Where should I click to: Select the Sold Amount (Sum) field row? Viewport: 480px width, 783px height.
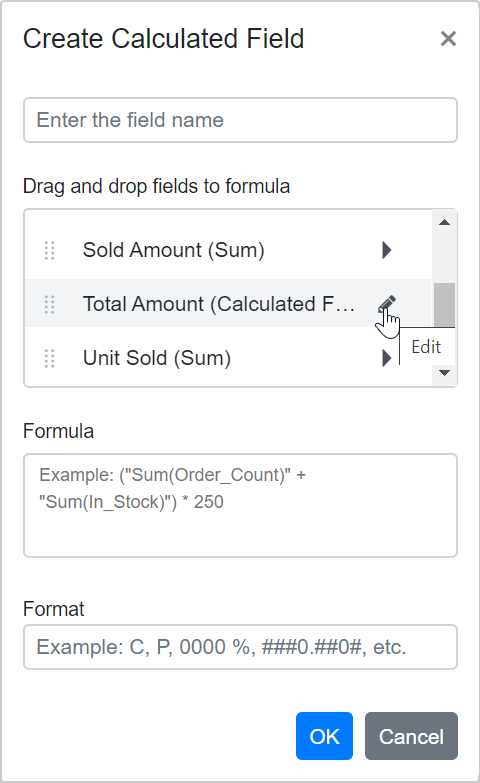click(x=228, y=250)
